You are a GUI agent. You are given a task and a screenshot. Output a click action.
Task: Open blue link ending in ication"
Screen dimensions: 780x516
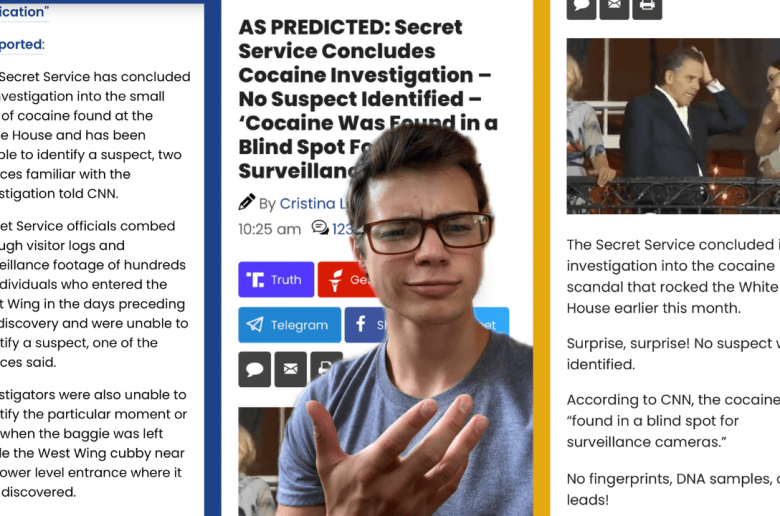(x=24, y=12)
